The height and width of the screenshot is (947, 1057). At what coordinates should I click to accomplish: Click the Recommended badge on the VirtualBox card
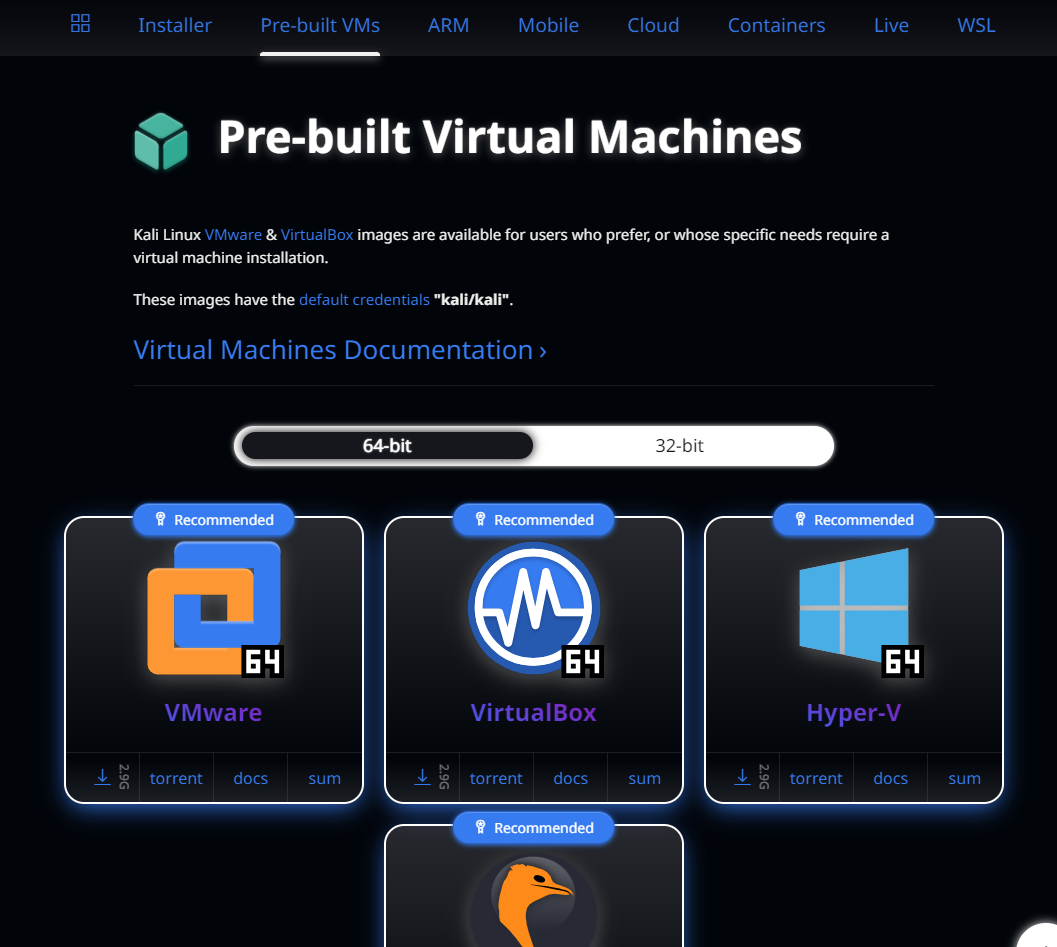click(x=534, y=520)
